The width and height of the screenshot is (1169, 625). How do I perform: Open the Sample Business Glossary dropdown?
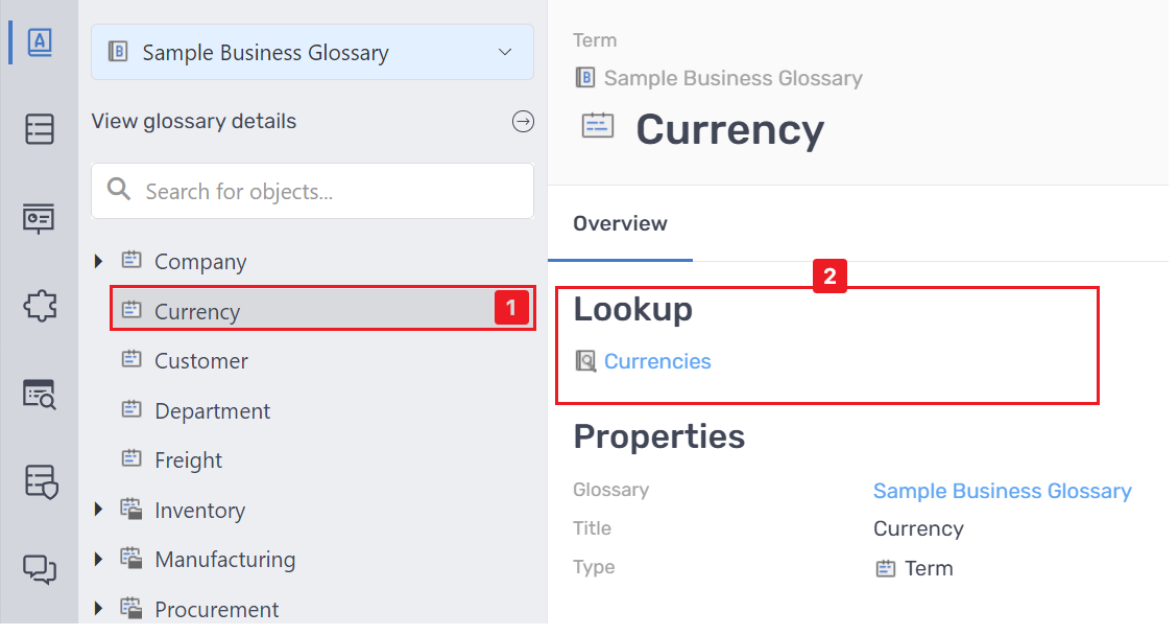(312, 53)
